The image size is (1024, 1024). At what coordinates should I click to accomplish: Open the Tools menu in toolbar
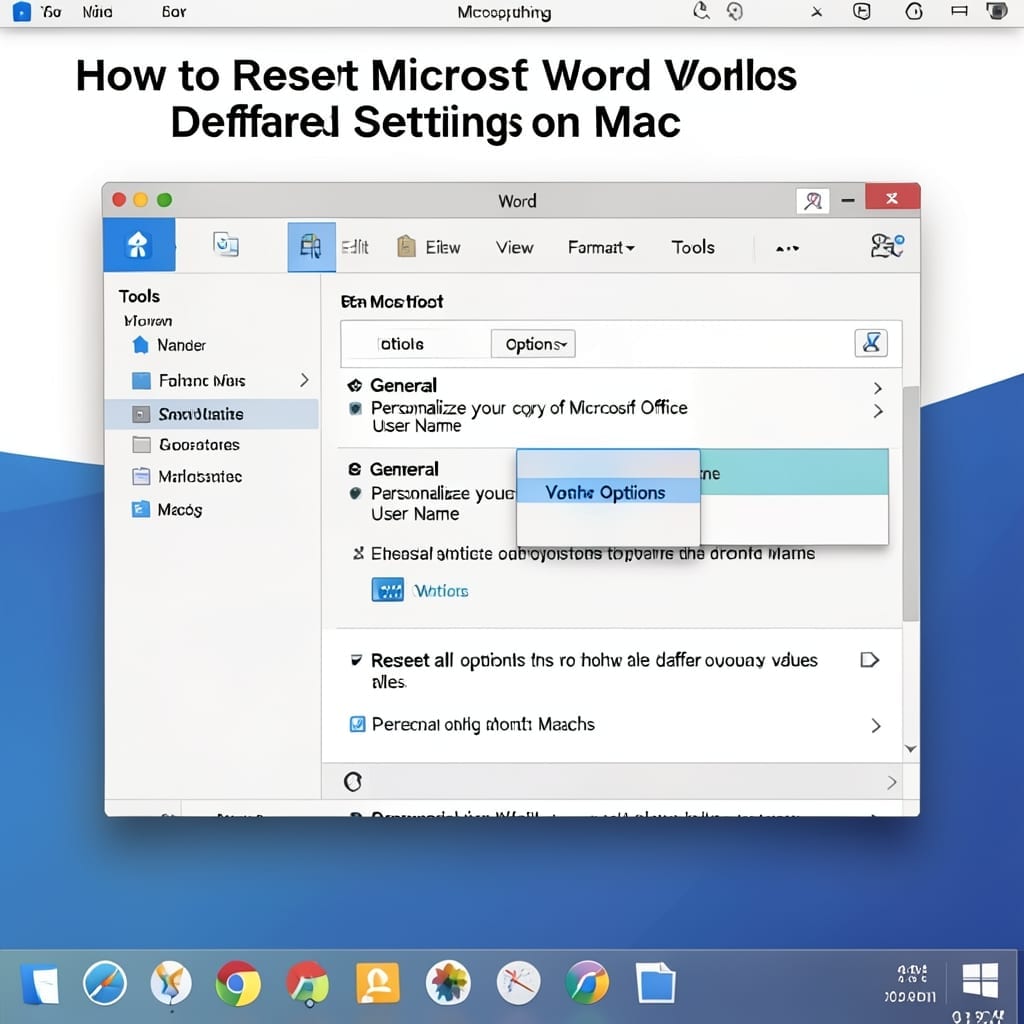pyautogui.click(x=693, y=248)
